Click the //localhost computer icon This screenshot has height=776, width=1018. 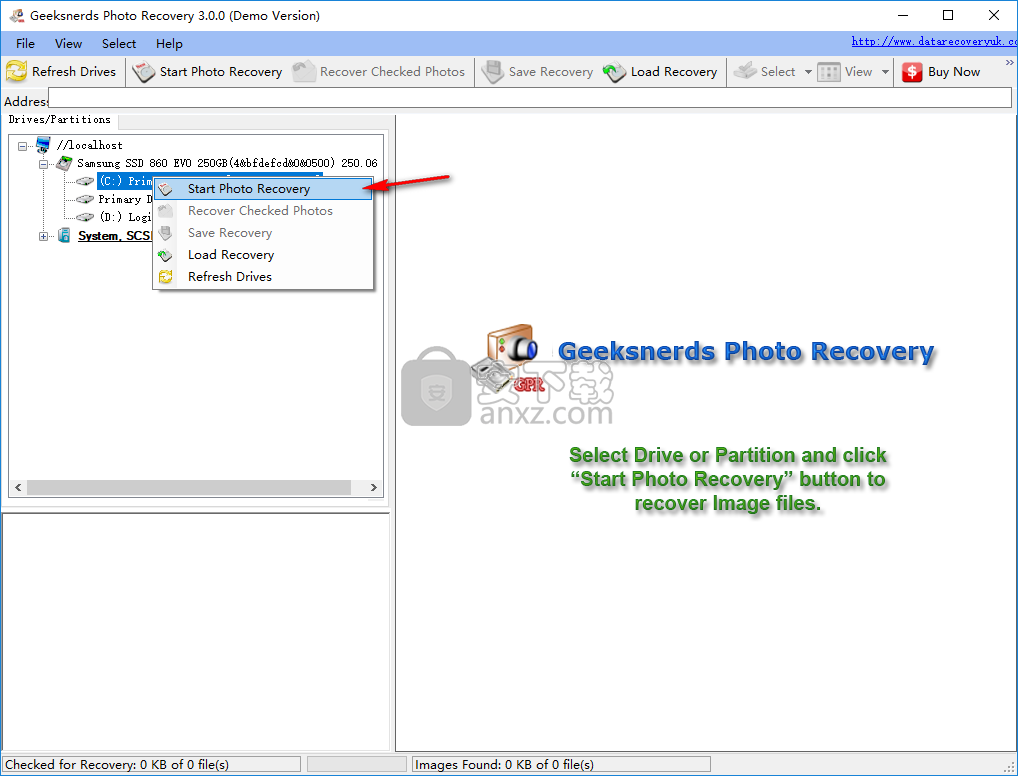[x=43, y=144]
